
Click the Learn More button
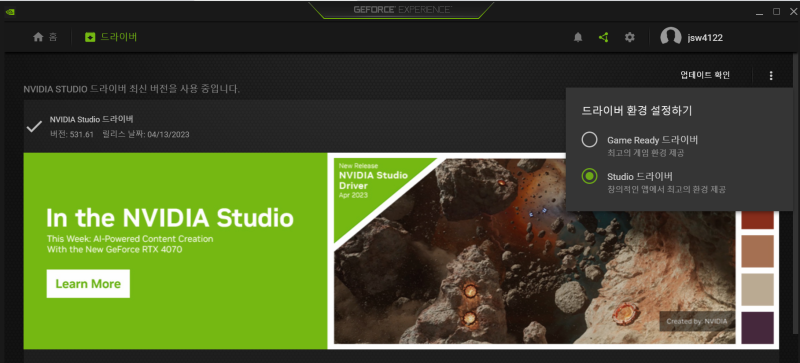click(88, 284)
